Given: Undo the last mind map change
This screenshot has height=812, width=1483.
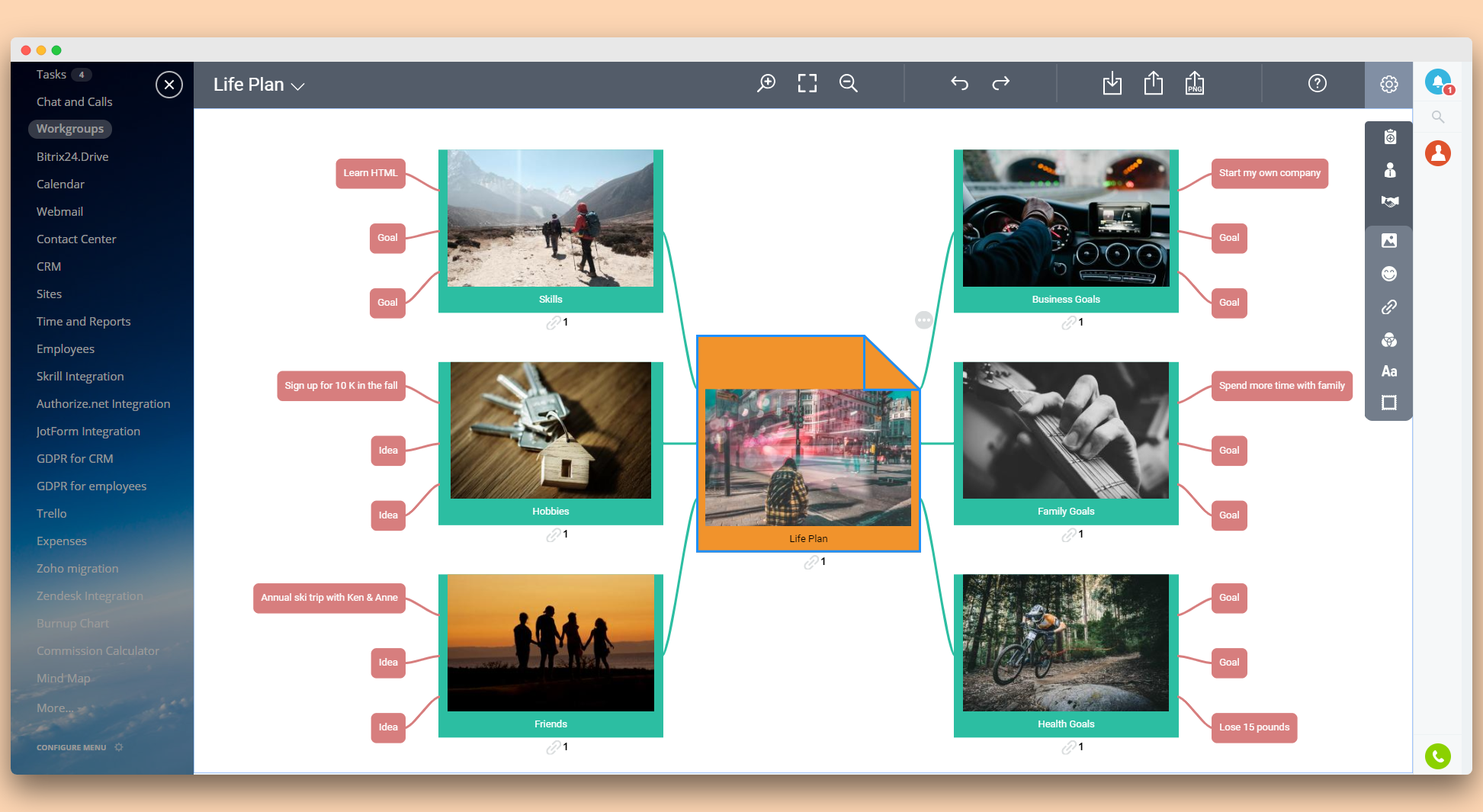Looking at the screenshot, I should click(960, 83).
